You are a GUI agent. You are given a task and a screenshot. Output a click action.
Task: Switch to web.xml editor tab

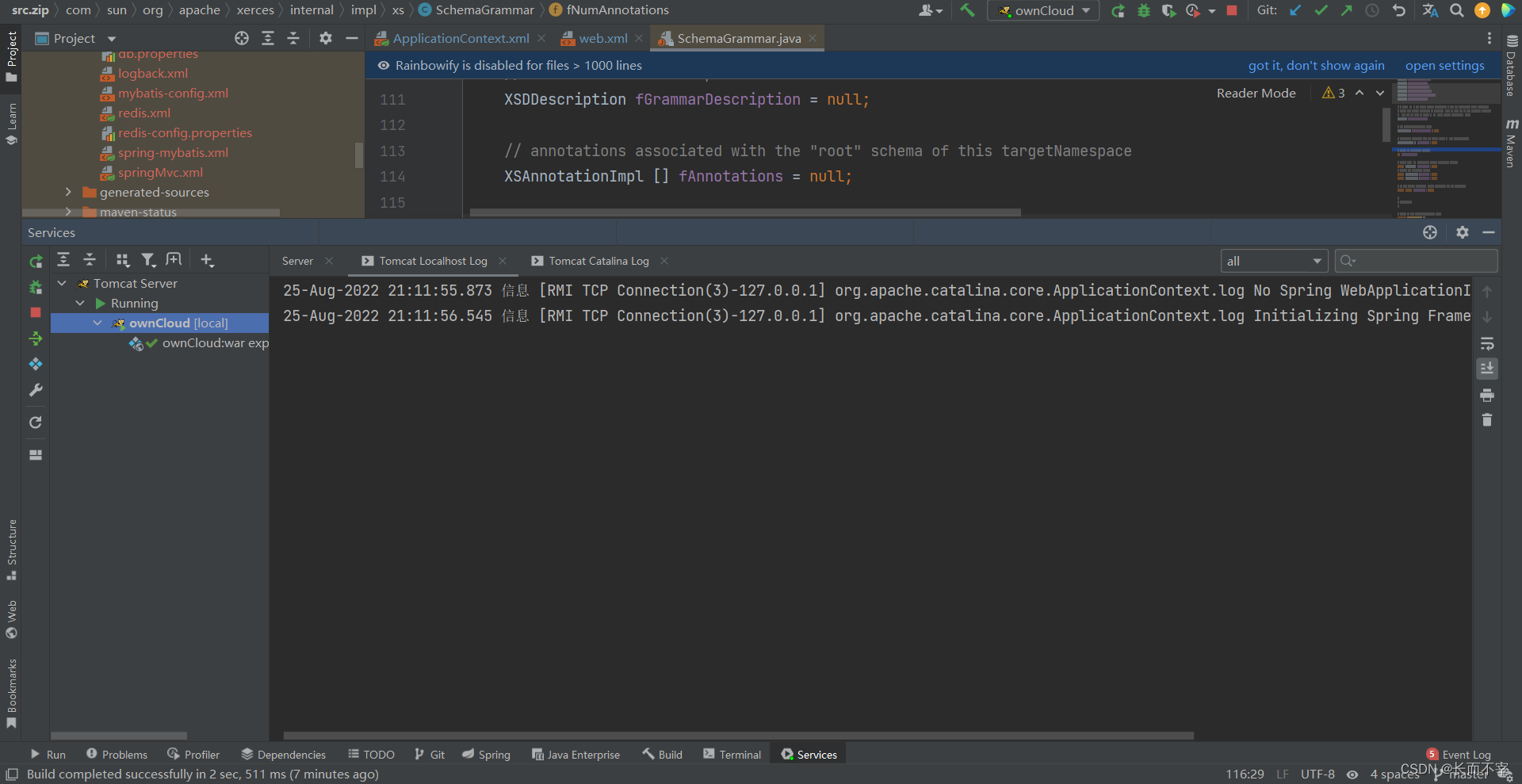[602, 38]
